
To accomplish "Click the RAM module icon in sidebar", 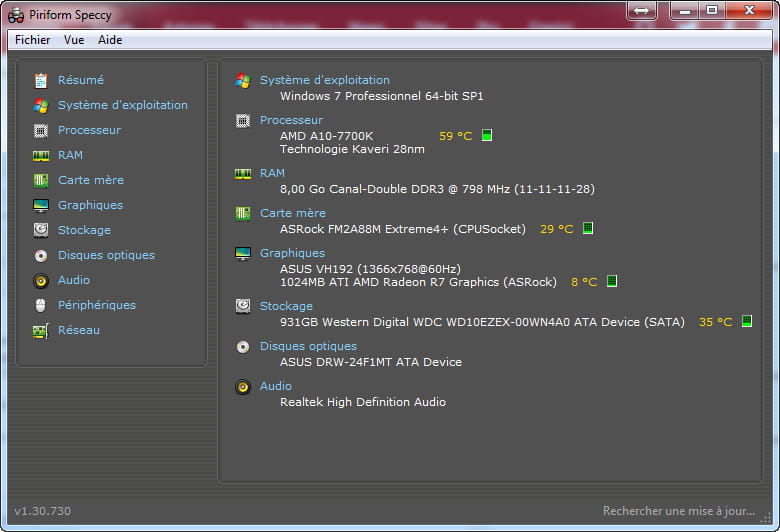I will 41,155.
